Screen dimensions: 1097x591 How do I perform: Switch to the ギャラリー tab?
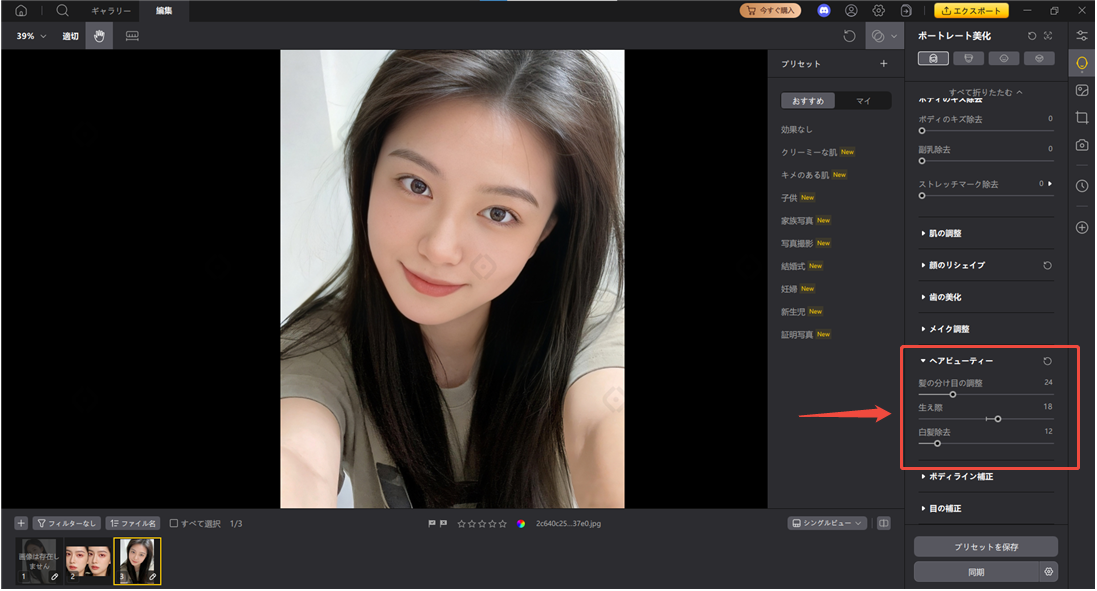tap(111, 11)
